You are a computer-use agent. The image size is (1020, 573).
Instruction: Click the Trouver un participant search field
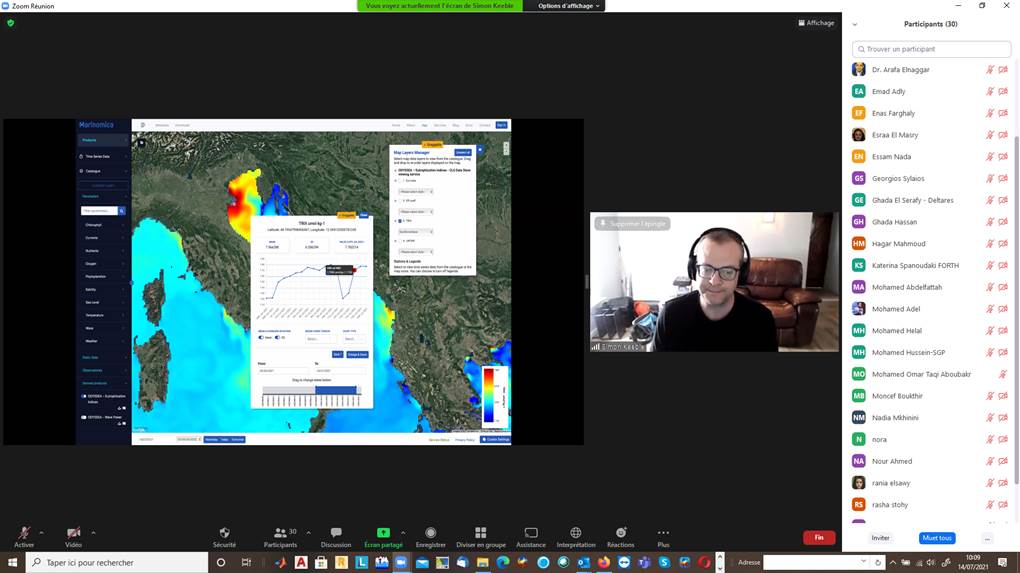932,49
